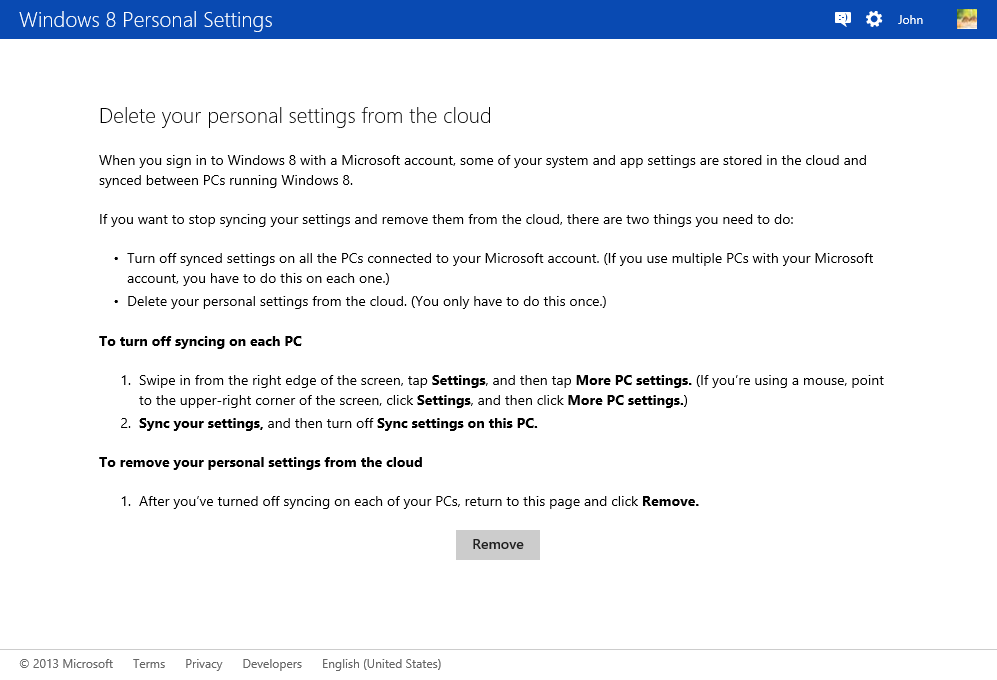Open the Privacy footer link
The width and height of the screenshot is (997, 680).
pos(203,663)
